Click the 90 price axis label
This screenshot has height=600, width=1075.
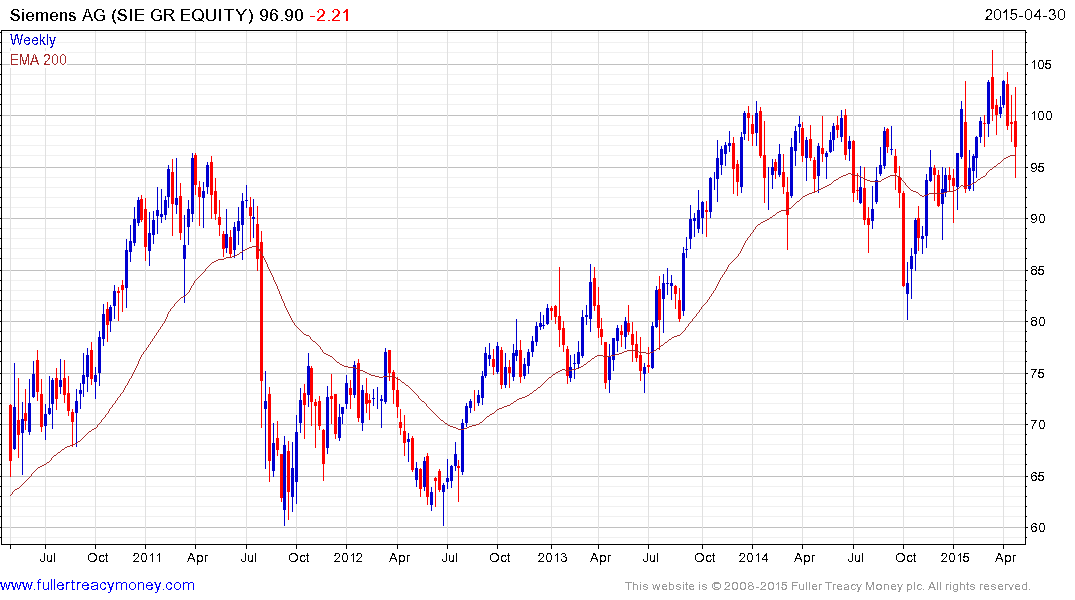pos(1037,219)
